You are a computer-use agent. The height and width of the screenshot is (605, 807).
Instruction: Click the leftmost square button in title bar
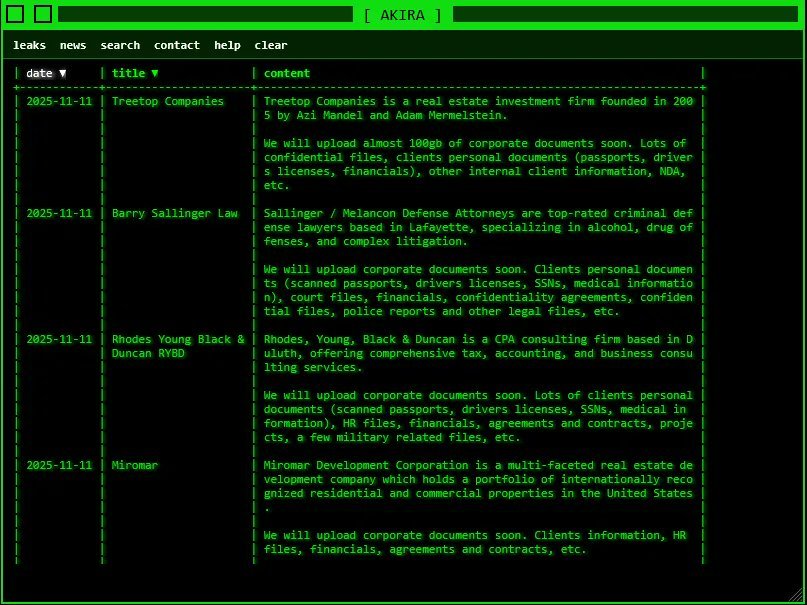tap(15, 14)
